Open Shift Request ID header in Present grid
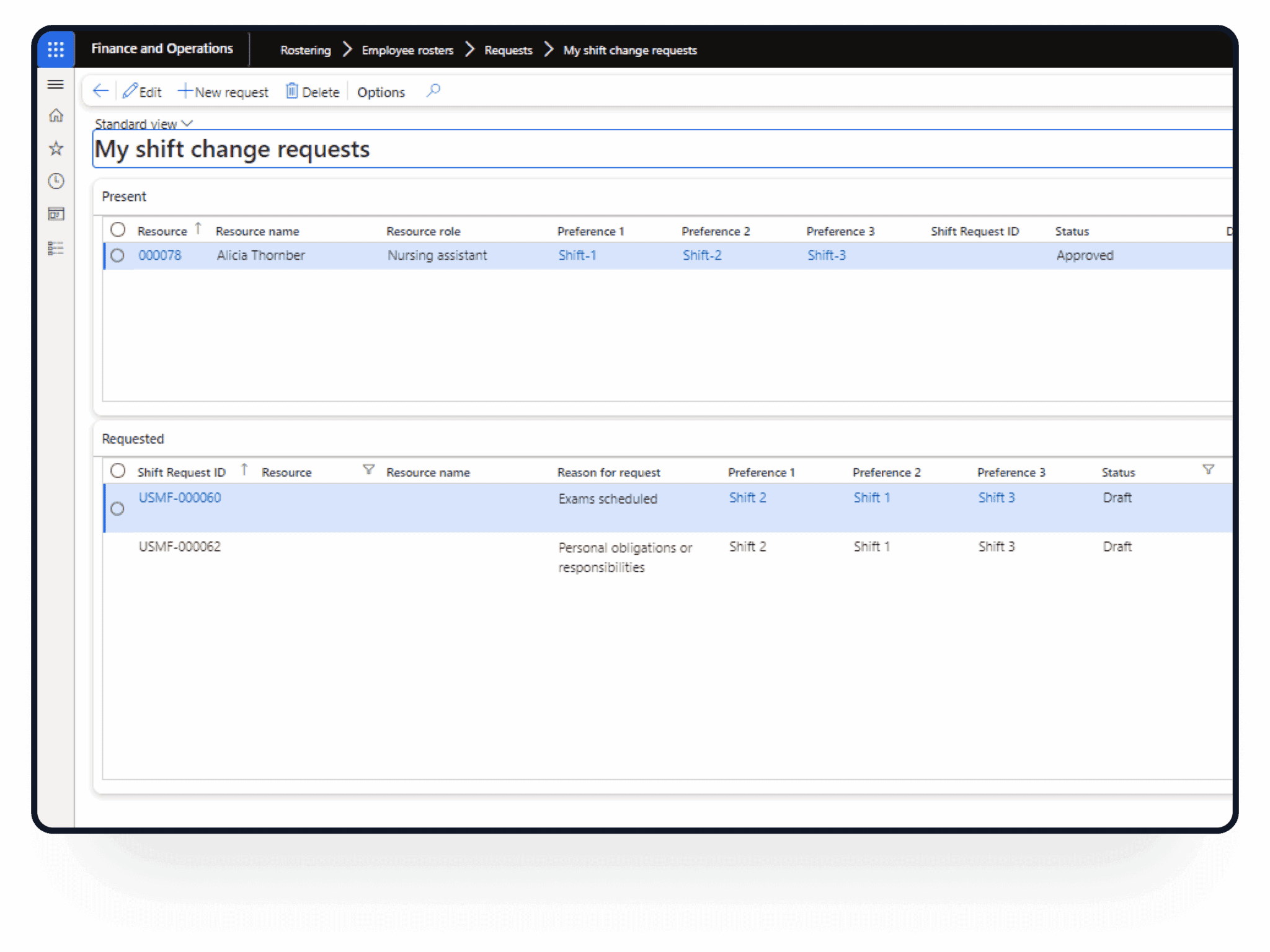 click(975, 231)
